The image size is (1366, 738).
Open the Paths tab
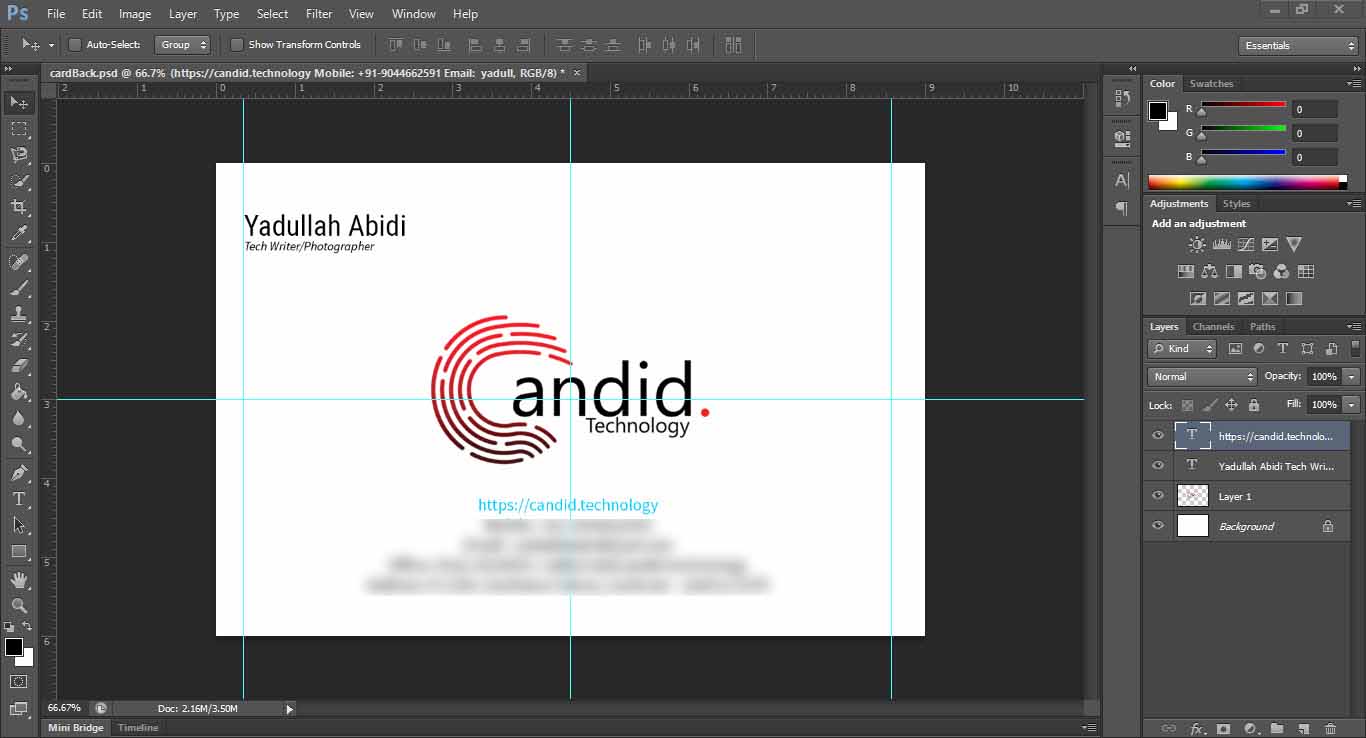pos(1263,327)
